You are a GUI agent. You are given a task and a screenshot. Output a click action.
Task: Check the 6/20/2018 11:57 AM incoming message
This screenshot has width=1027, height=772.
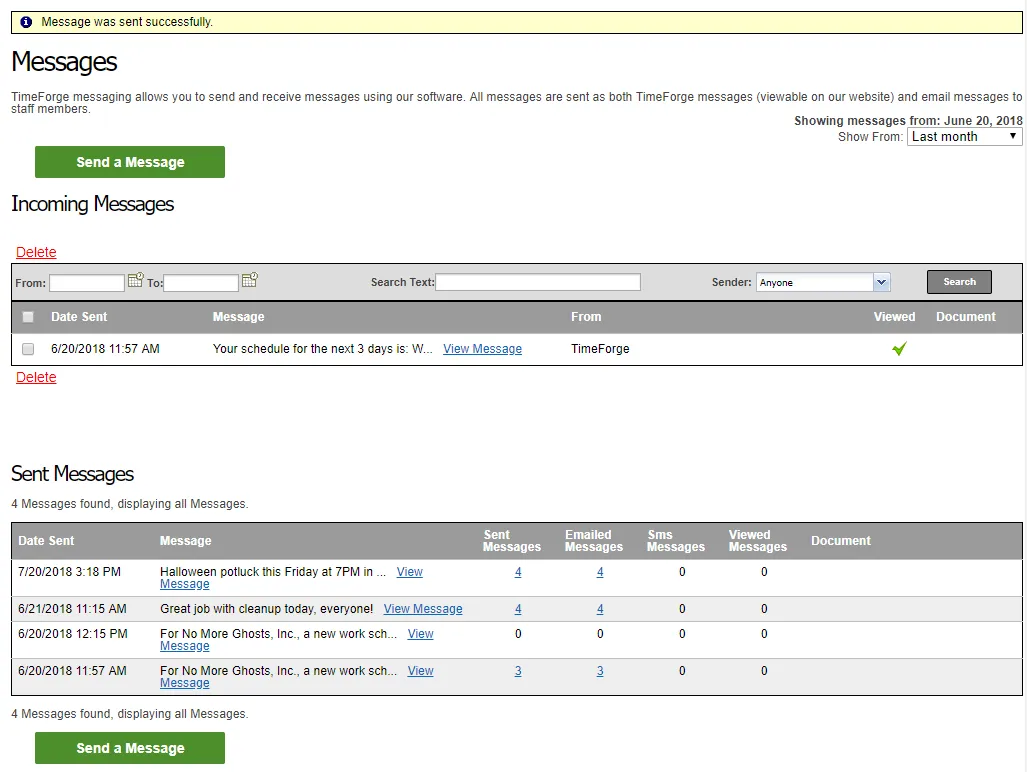tap(28, 349)
